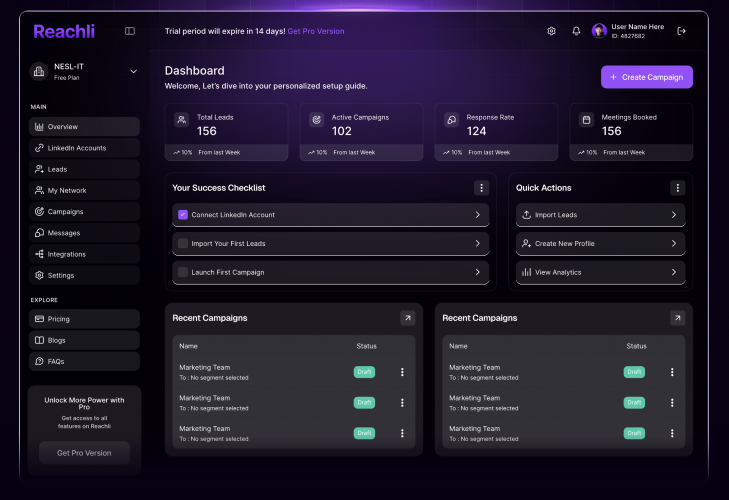729x500 pixels.
Task: Click the Status column header in left table
Action: click(x=366, y=347)
